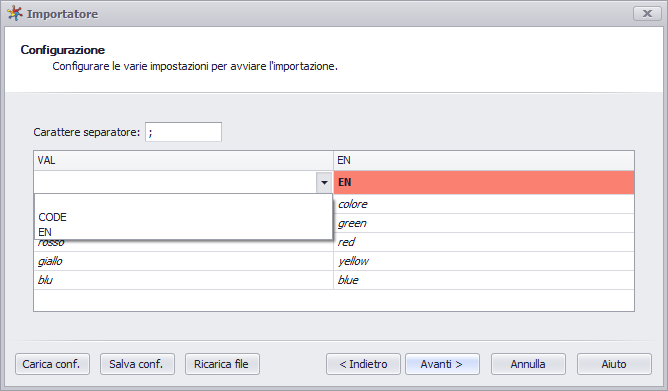Select the giallo cell in the table
The image size is (668, 391).
click(x=184, y=261)
